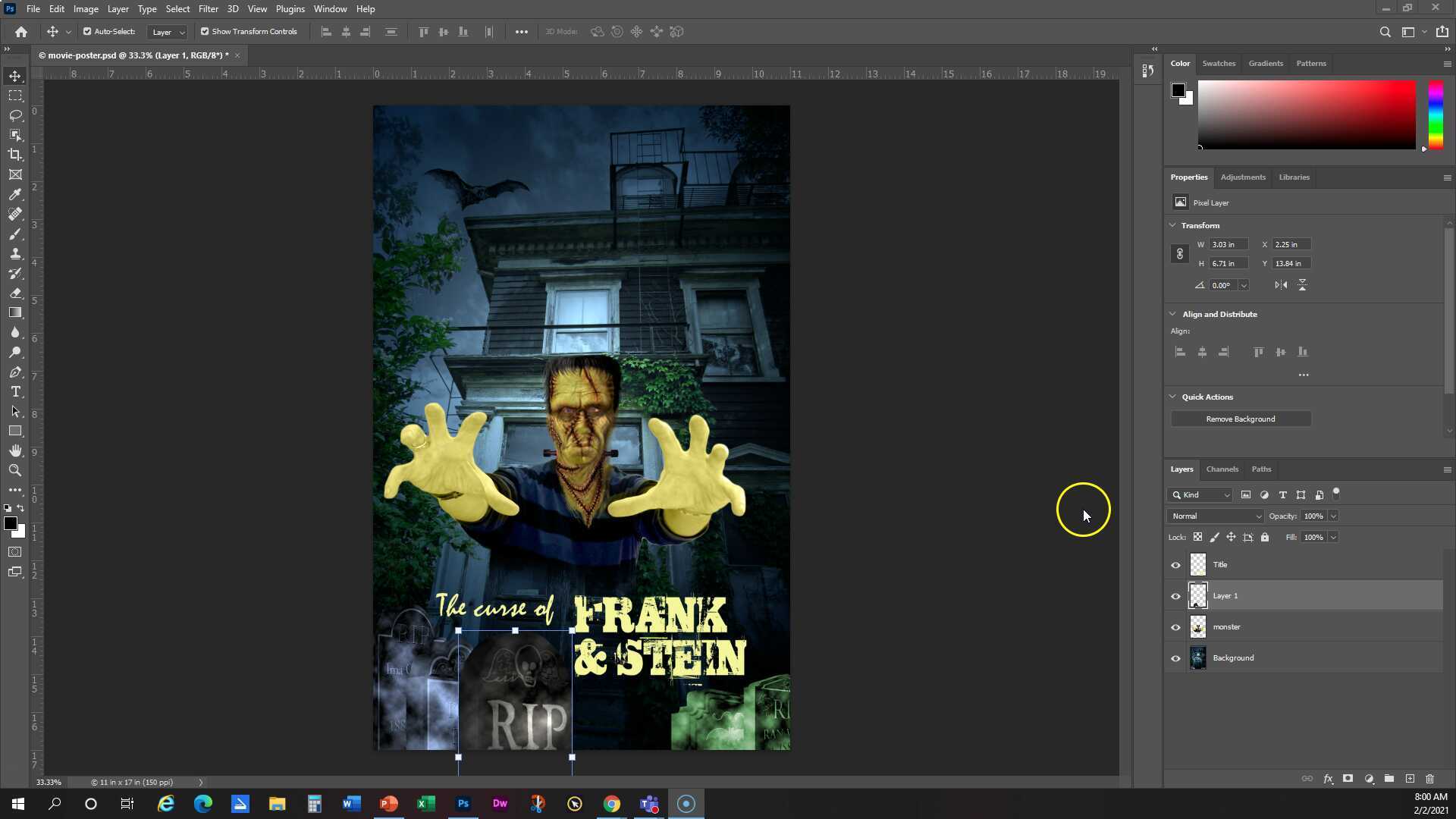
Task: Select the Crop tool
Action: pos(15,155)
